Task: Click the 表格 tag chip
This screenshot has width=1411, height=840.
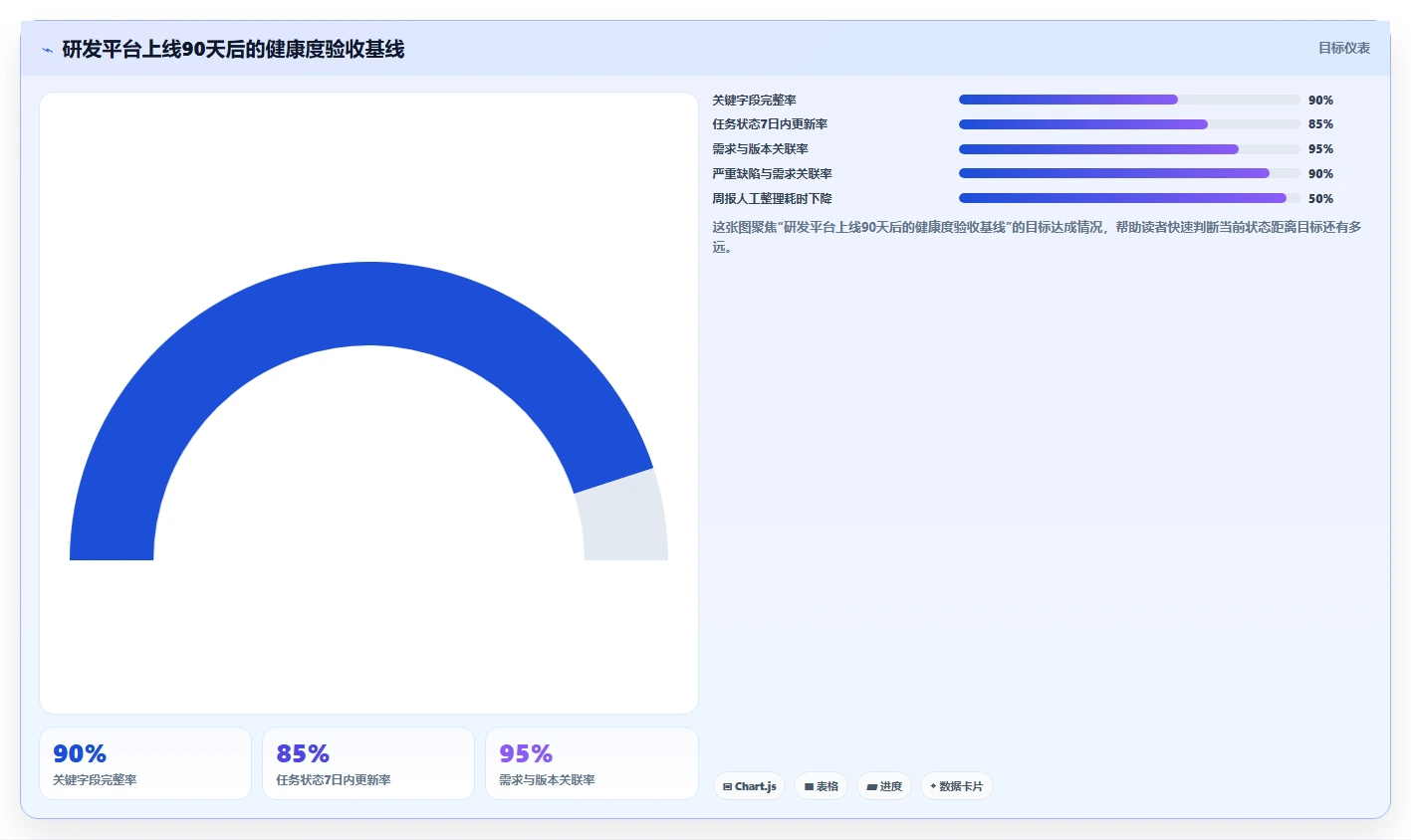Action: pos(821,786)
